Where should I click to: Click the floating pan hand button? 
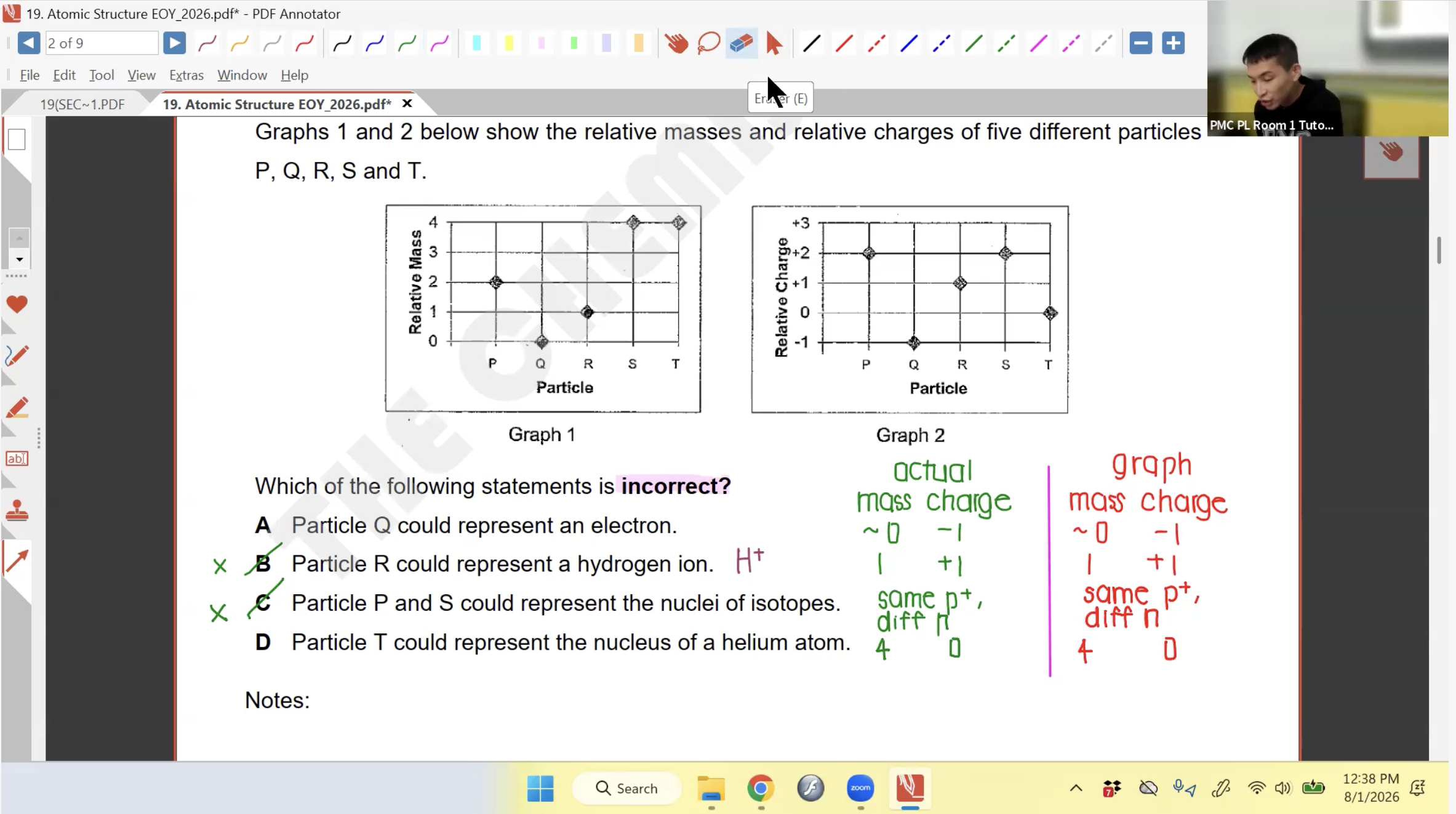tap(1391, 151)
